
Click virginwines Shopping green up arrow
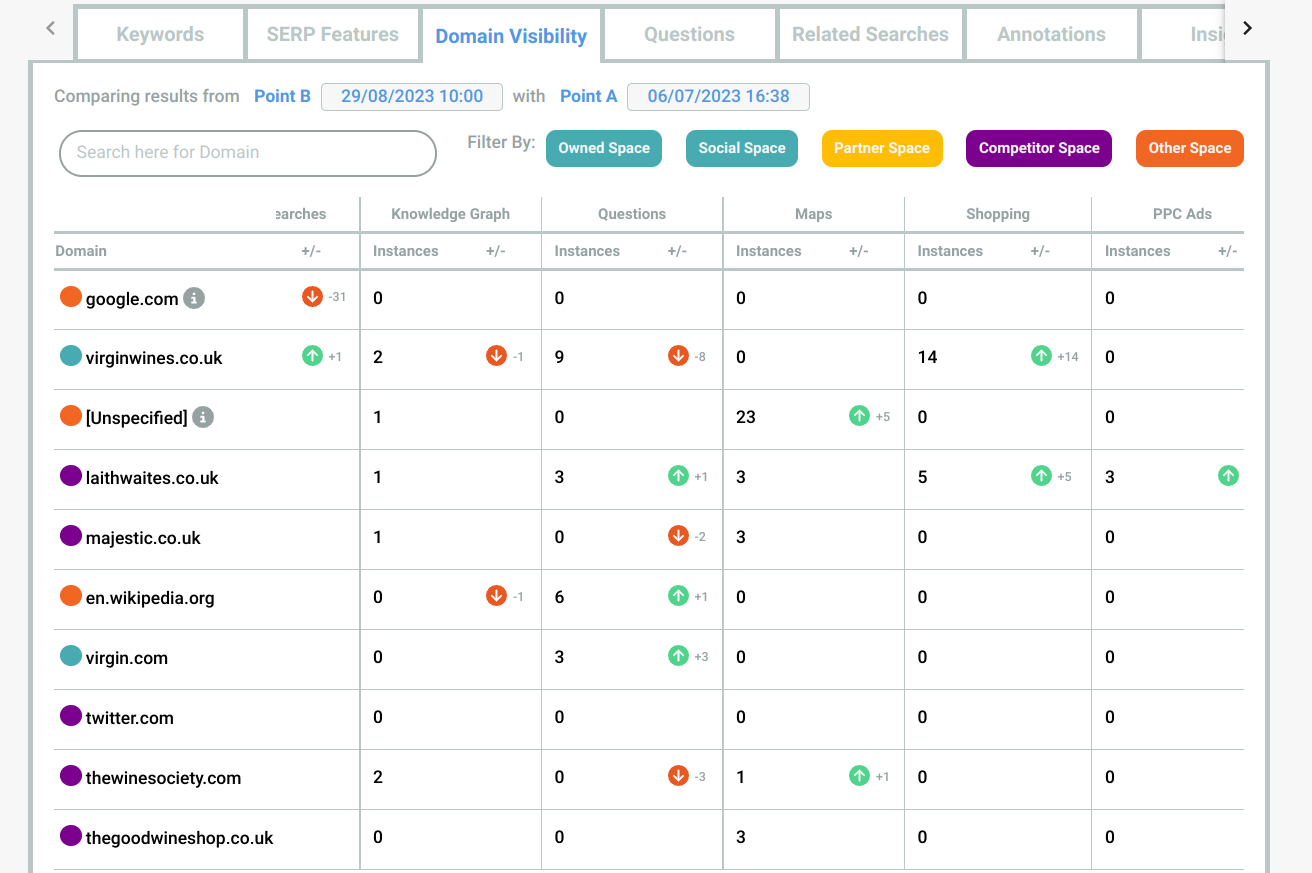coord(1041,356)
